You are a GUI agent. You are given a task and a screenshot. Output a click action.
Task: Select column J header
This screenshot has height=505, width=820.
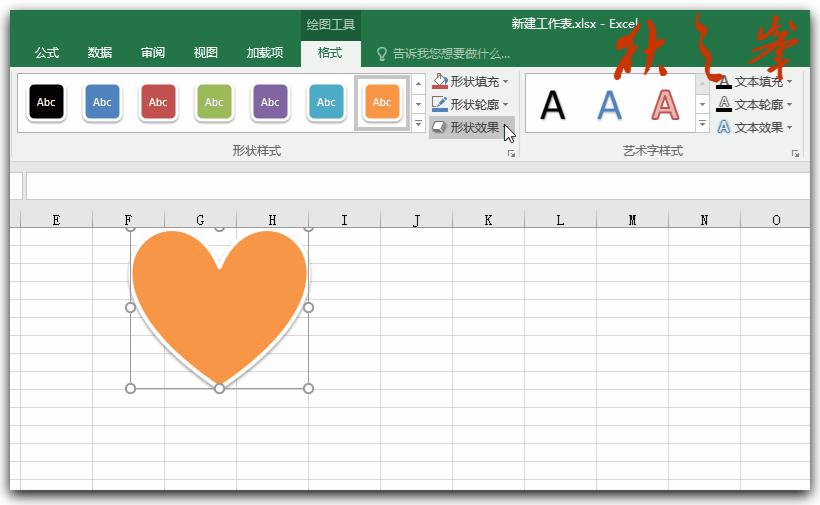click(416, 220)
